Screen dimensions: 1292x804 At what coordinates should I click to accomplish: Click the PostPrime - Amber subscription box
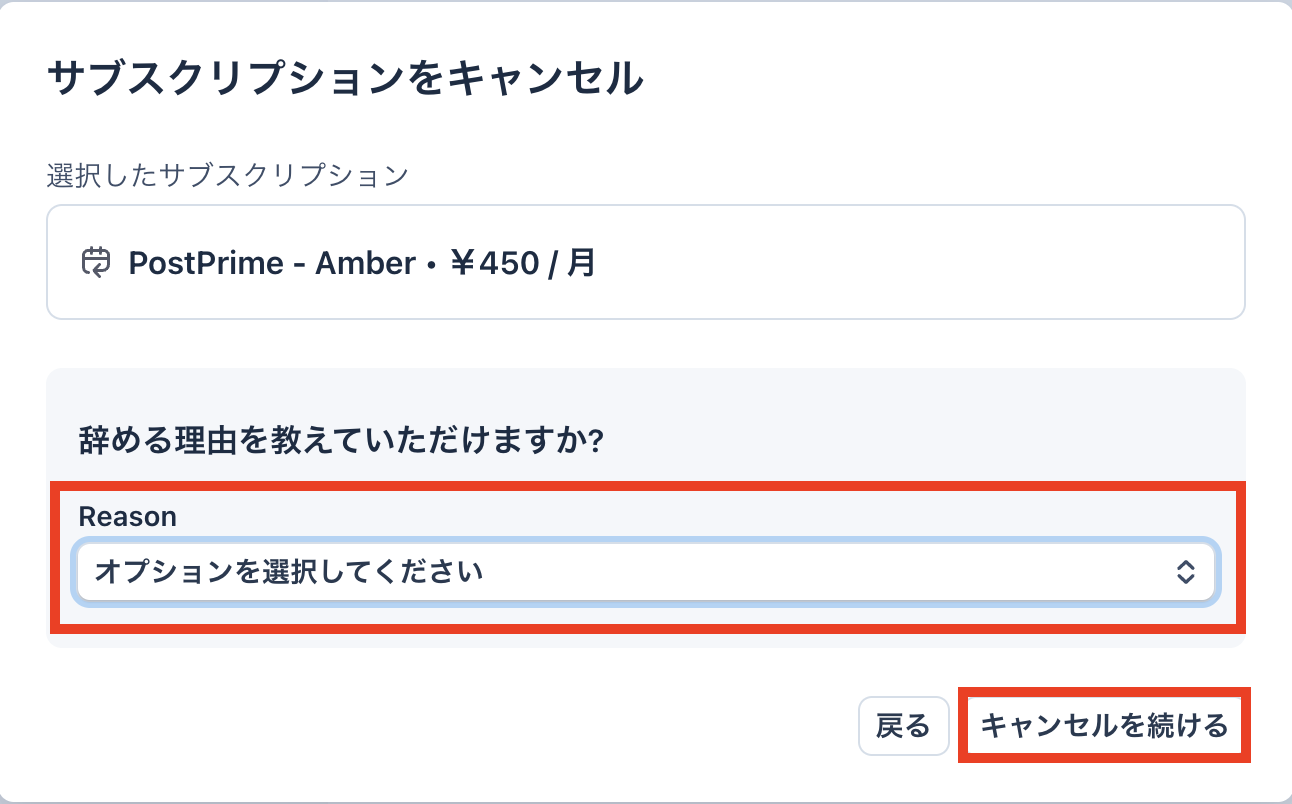pyautogui.click(x=646, y=262)
